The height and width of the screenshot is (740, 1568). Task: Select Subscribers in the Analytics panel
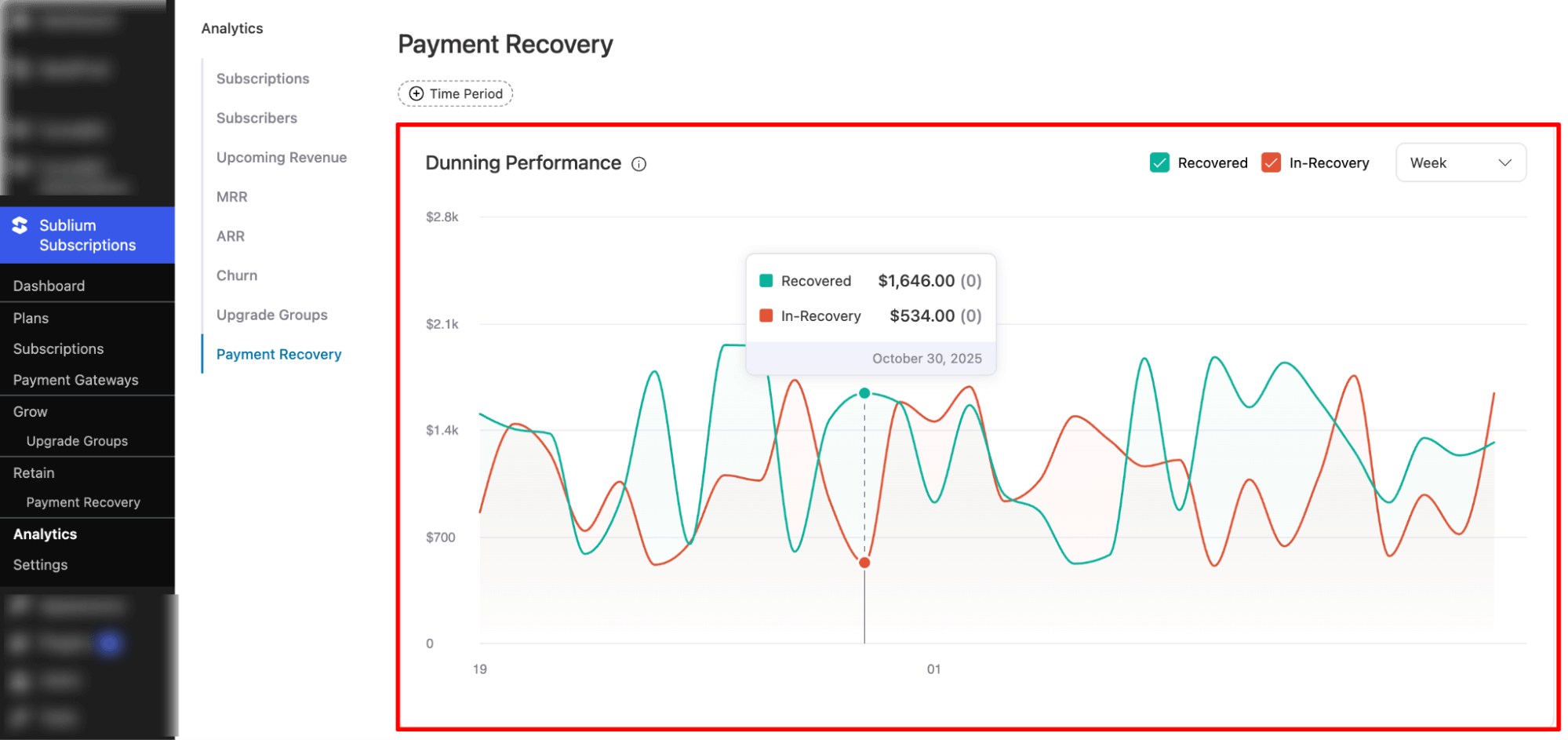[256, 118]
